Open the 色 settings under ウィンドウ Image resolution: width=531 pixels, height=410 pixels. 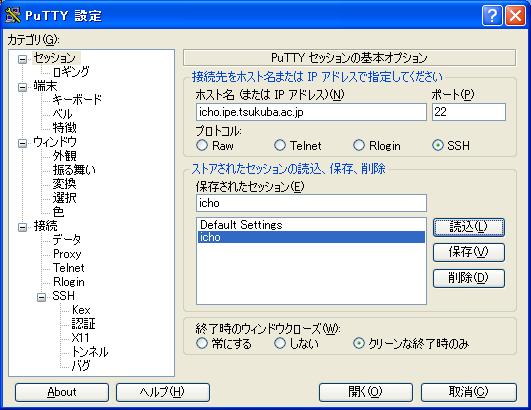[x=58, y=212]
